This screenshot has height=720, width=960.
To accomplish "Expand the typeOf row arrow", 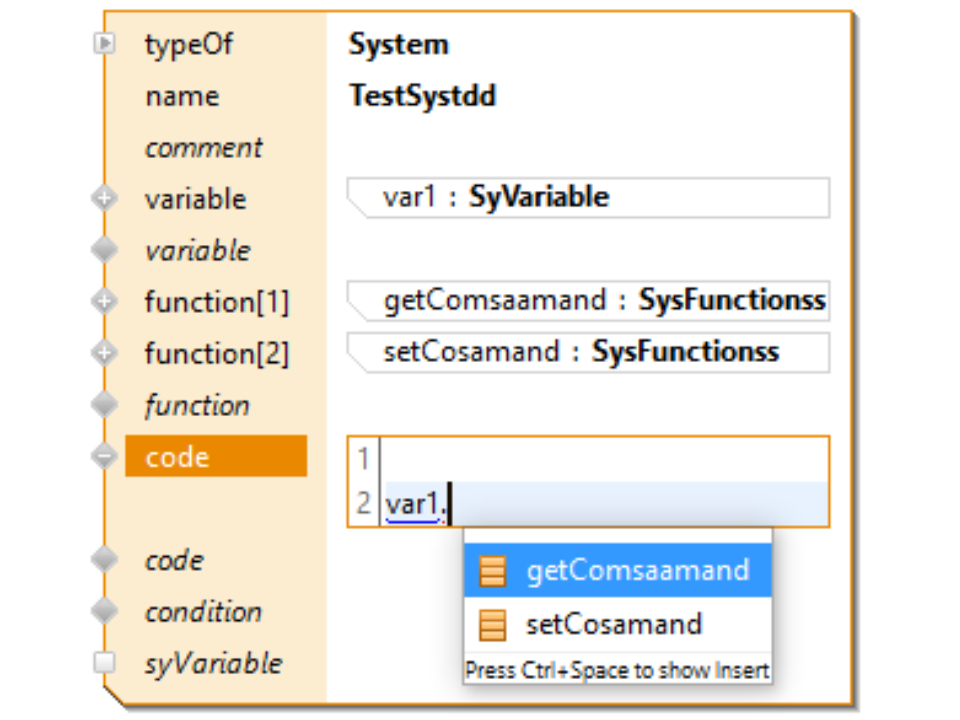I will click(x=105, y=44).
